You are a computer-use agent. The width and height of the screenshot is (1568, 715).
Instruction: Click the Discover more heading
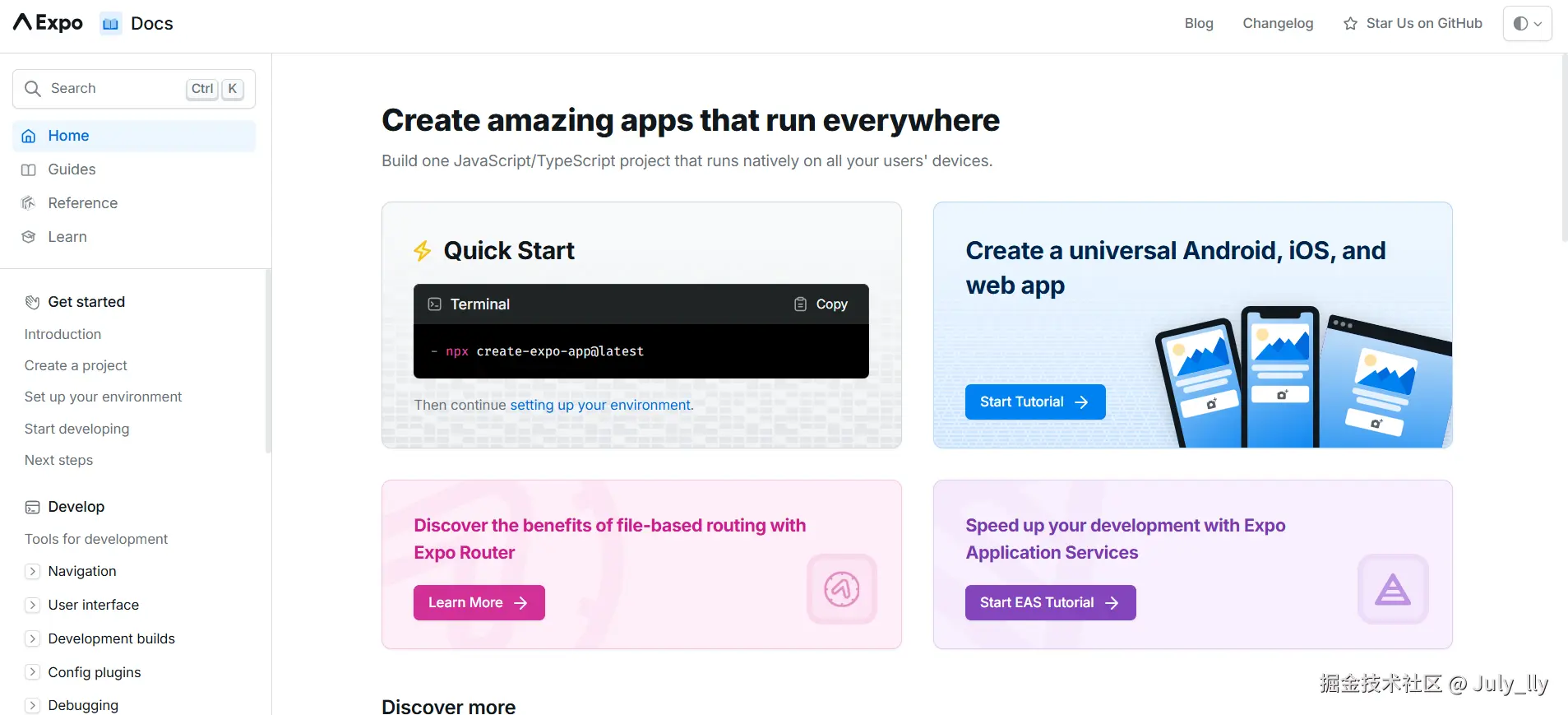(449, 706)
